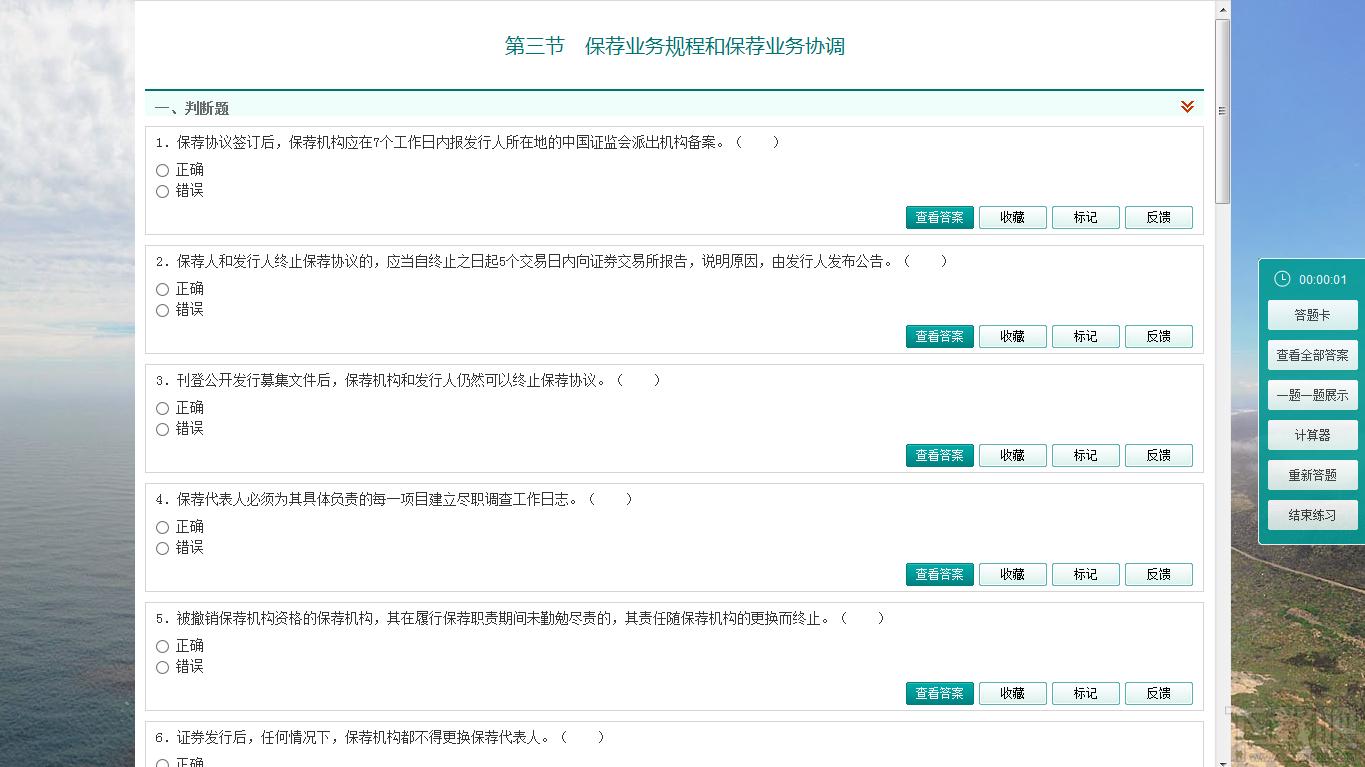Click 查看答案 for question 1
This screenshot has height=767, width=1365.
(940, 217)
